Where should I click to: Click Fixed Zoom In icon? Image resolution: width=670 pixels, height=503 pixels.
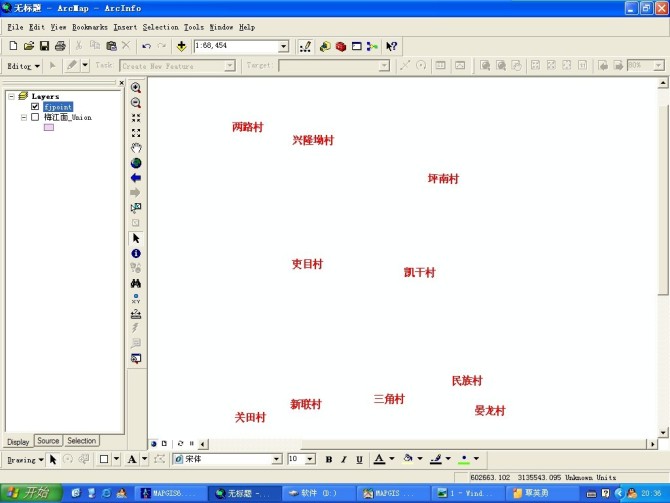[136, 118]
